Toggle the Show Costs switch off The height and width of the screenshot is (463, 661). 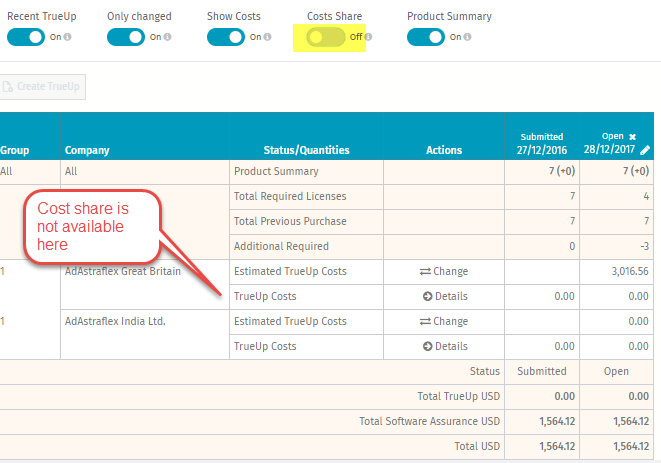(x=226, y=37)
